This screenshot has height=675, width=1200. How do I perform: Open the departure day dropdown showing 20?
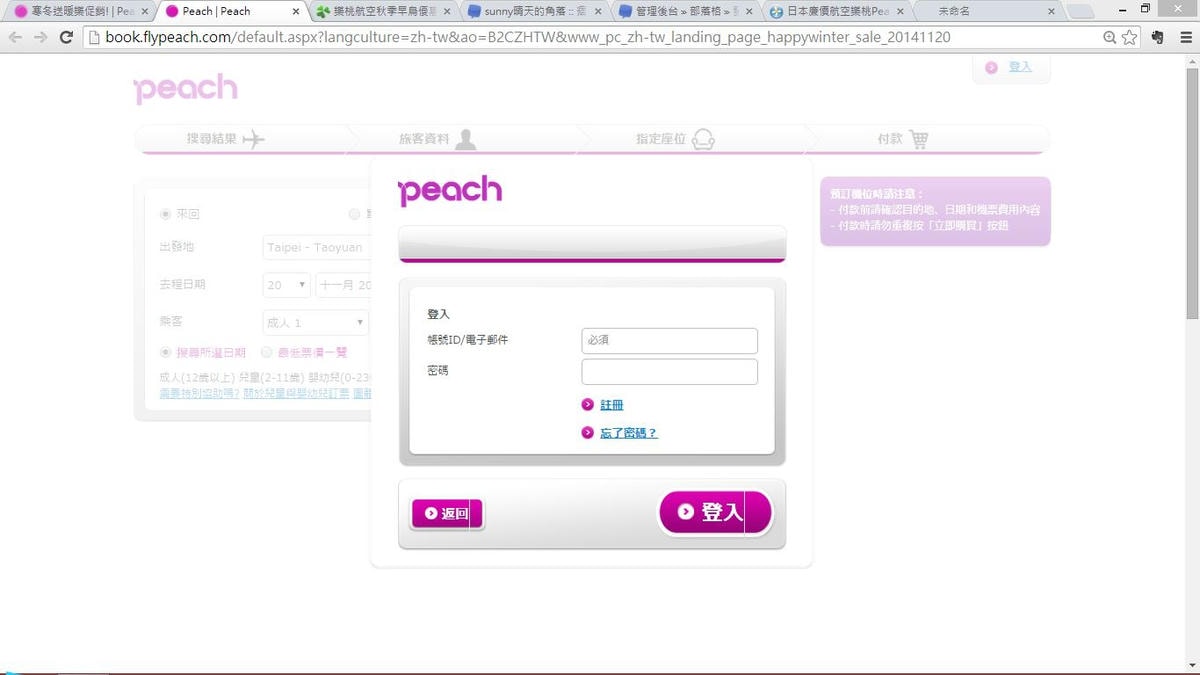coord(287,285)
